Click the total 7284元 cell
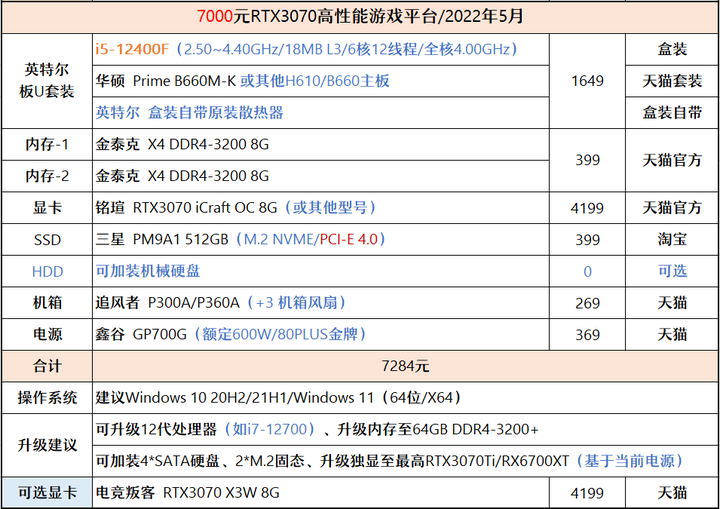The height and width of the screenshot is (509, 720). 405,367
